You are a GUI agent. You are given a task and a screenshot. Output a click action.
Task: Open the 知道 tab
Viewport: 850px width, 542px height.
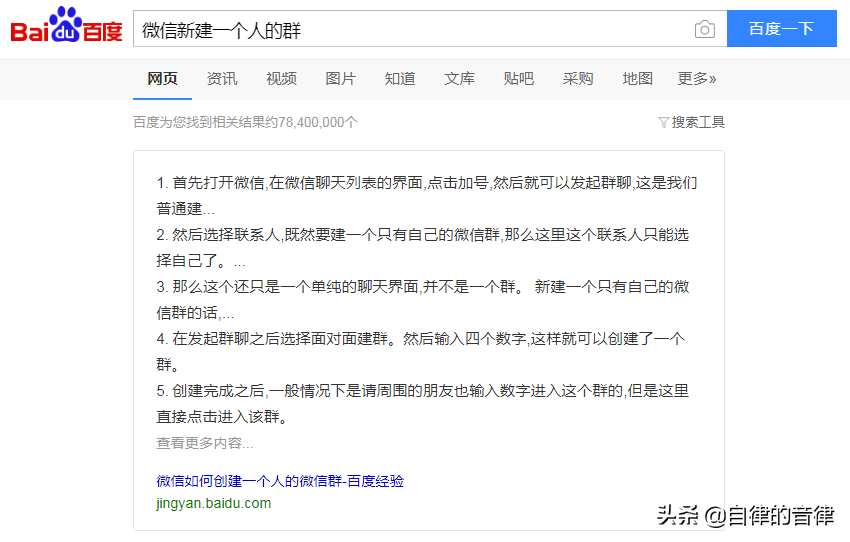[x=400, y=79]
